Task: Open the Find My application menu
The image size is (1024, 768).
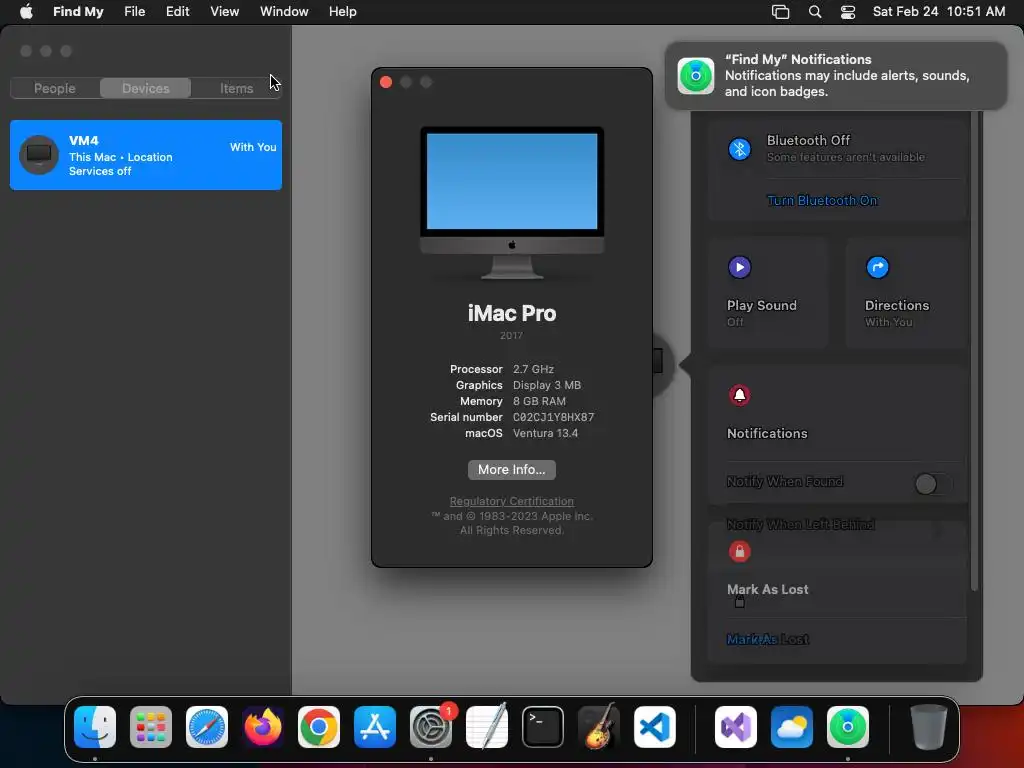Action: pyautogui.click(x=78, y=11)
